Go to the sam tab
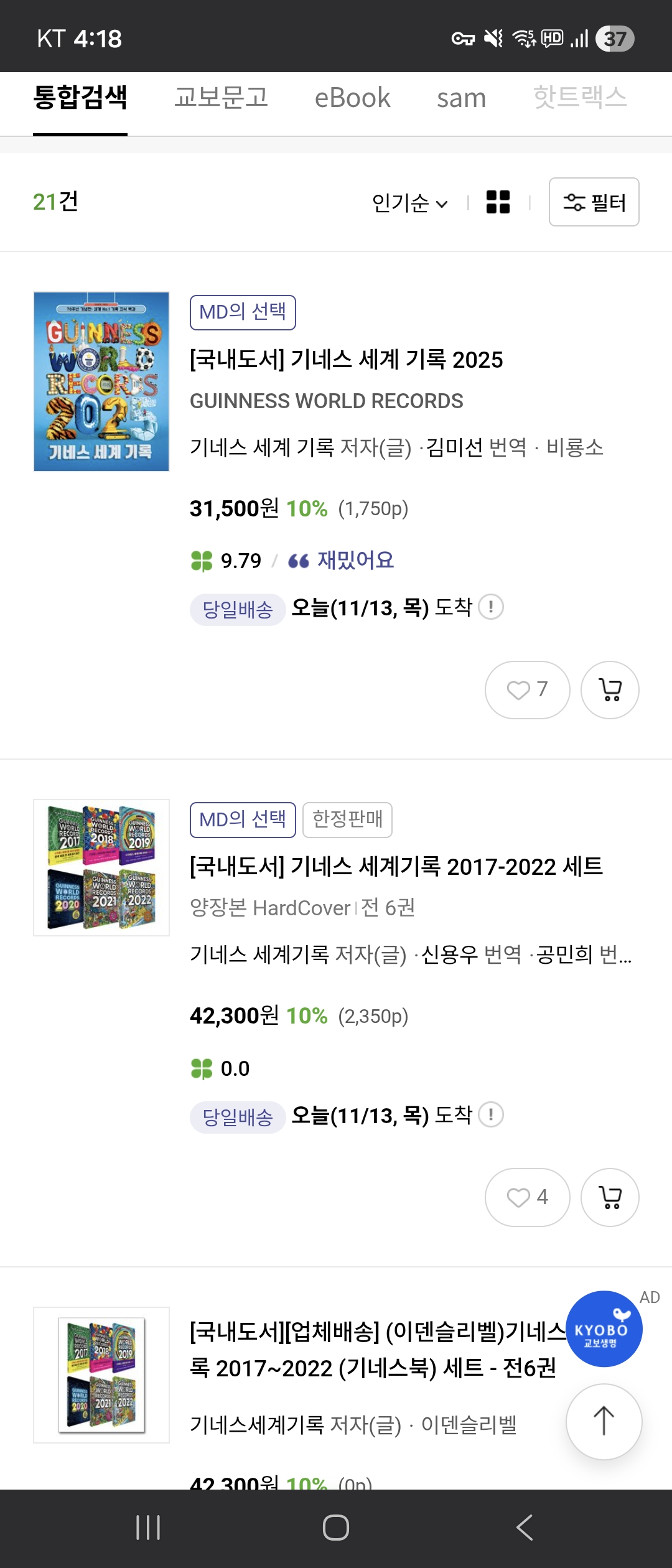 (x=461, y=98)
